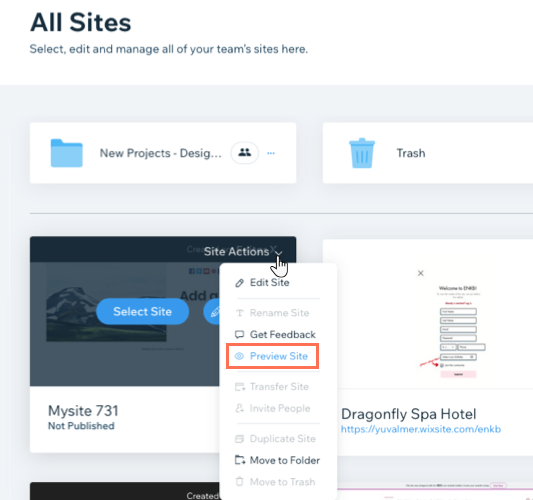Choose Preview Site highlighted option
The height and width of the screenshot is (500, 533).
[273, 356]
